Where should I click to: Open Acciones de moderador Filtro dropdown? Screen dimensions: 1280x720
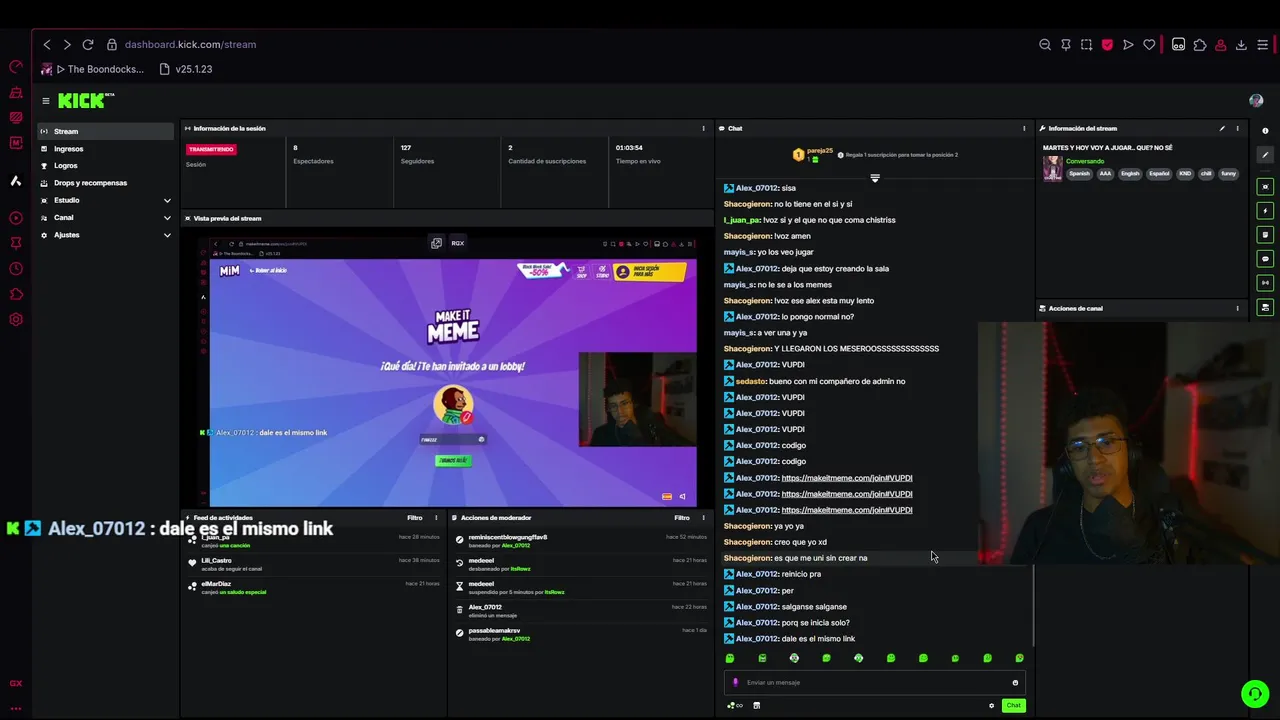tap(682, 518)
